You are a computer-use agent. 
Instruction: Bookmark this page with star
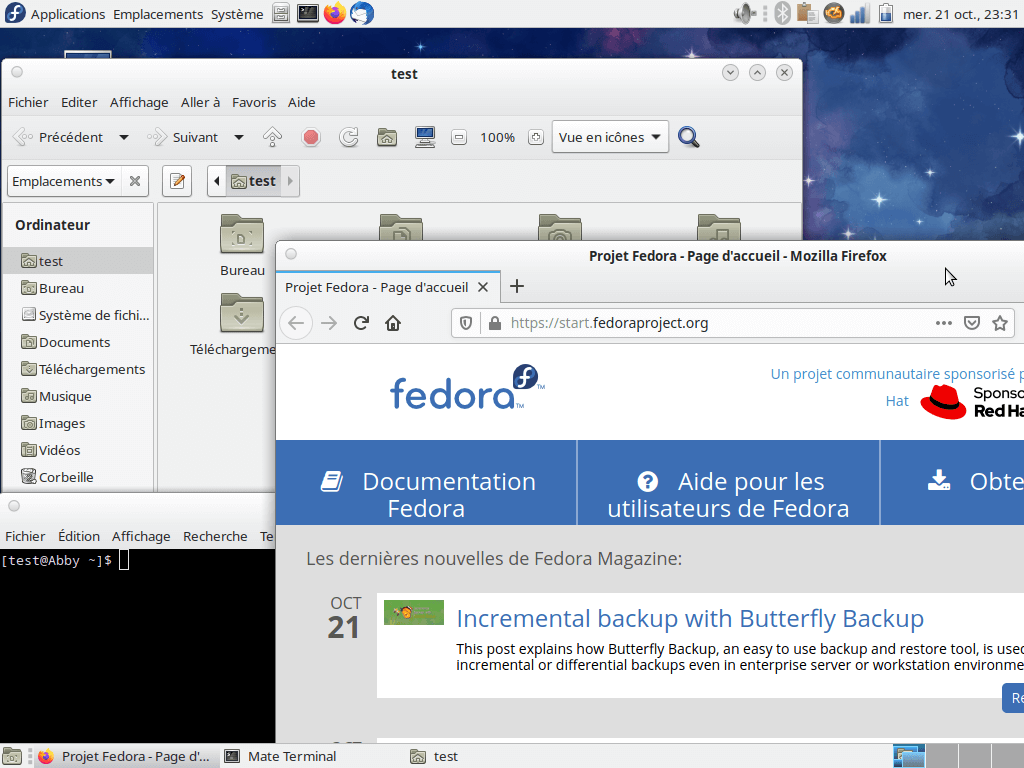[1000, 323]
